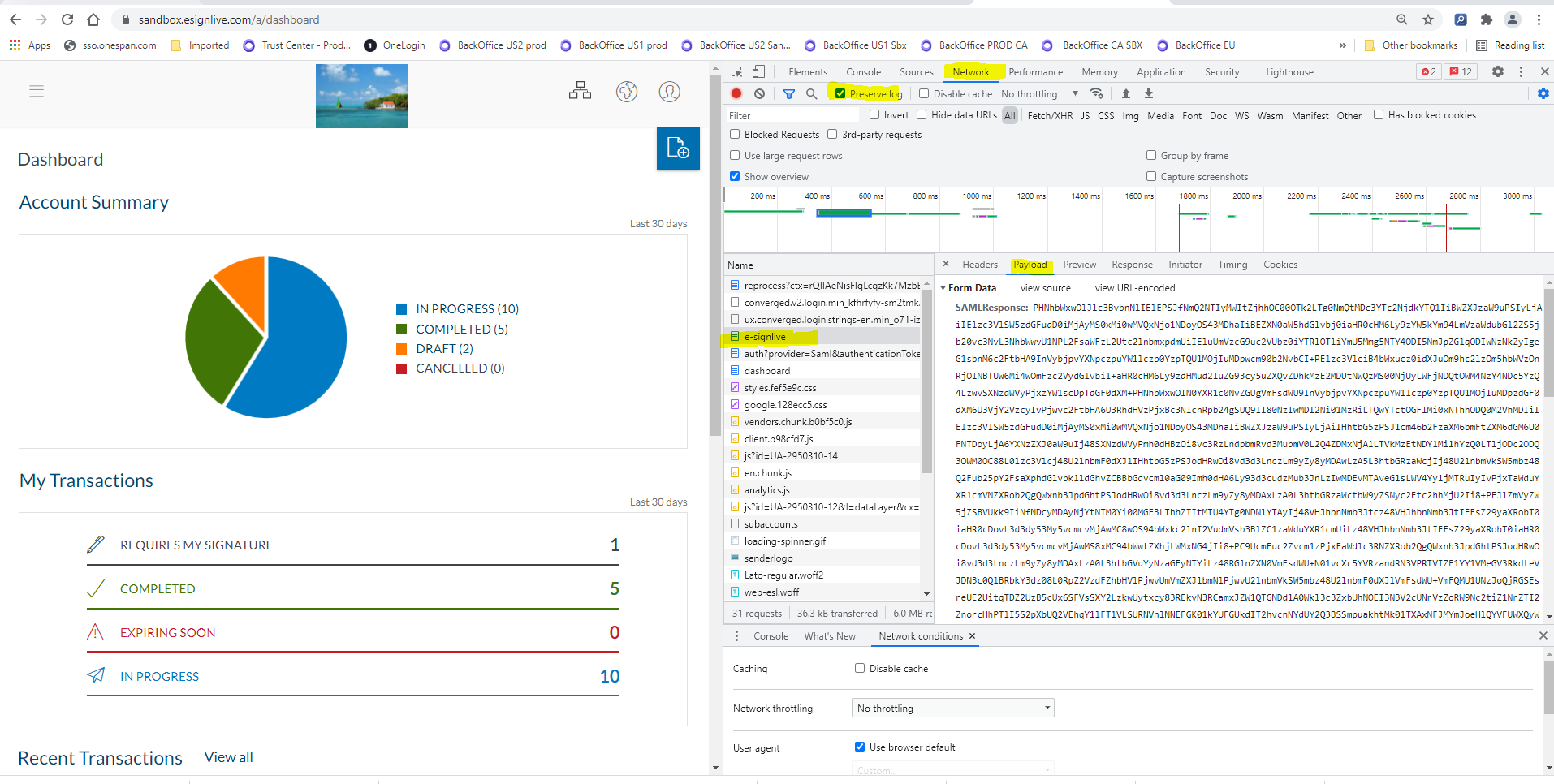This screenshot has width=1554, height=784.
Task: Toggle the network filter funnel icon
Action: click(788, 94)
